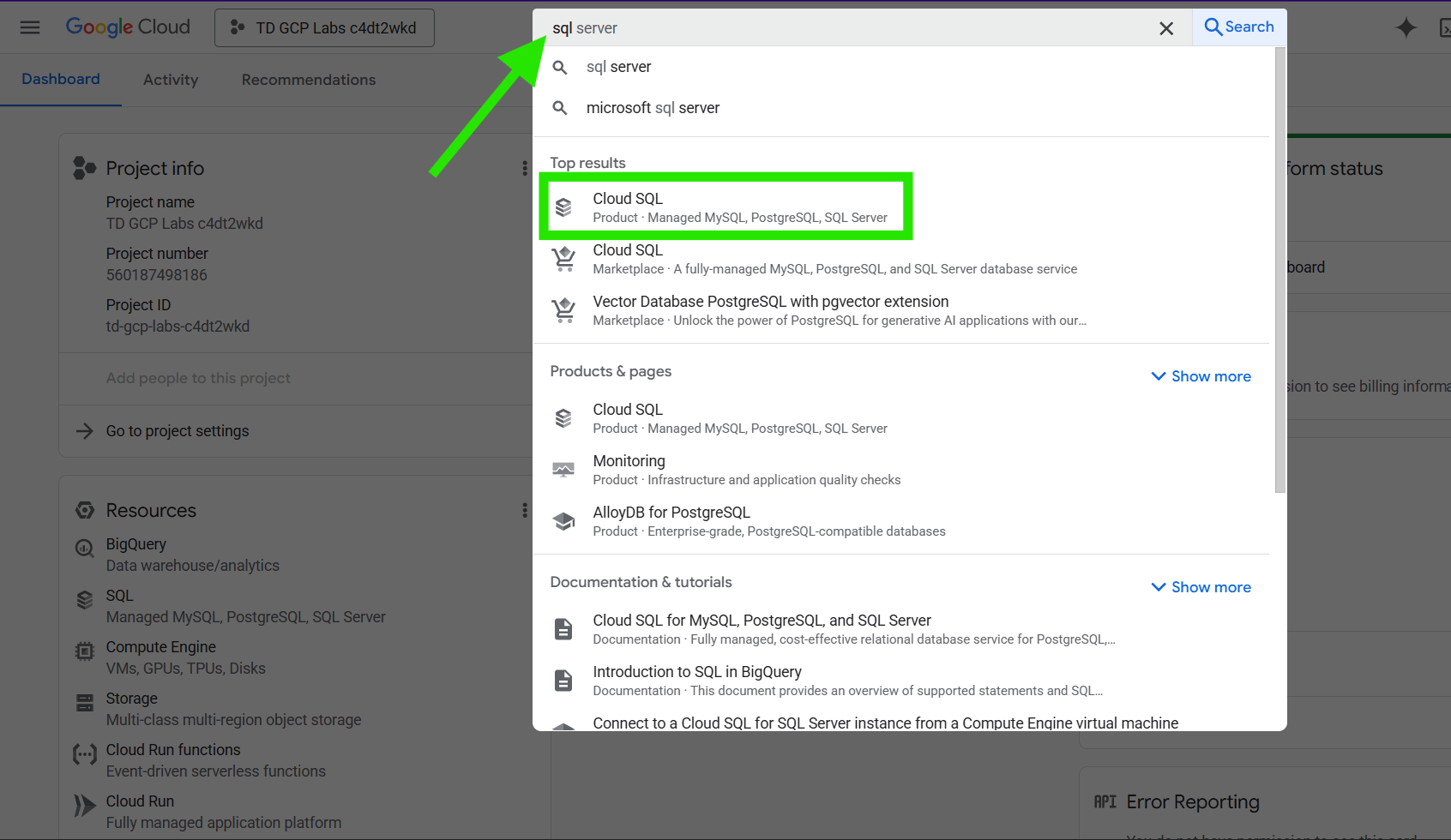Choose the microsoft sql server suggestion
This screenshot has width=1451, height=840.
tap(653, 108)
